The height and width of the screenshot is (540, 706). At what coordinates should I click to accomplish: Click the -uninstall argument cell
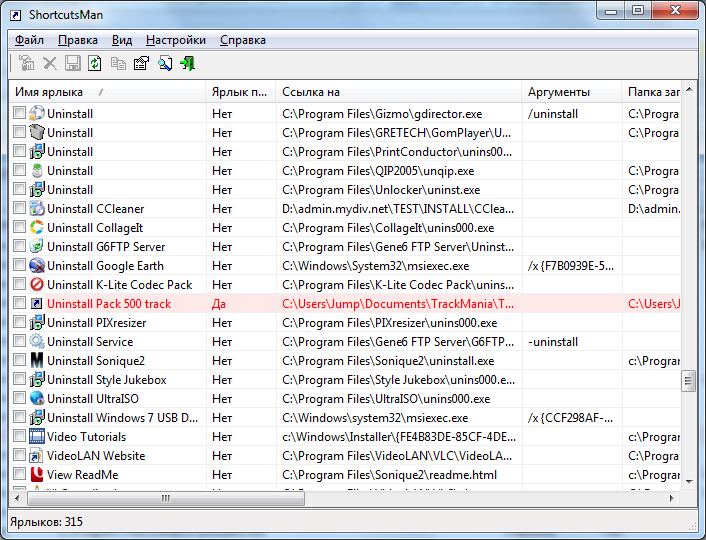(x=553, y=342)
